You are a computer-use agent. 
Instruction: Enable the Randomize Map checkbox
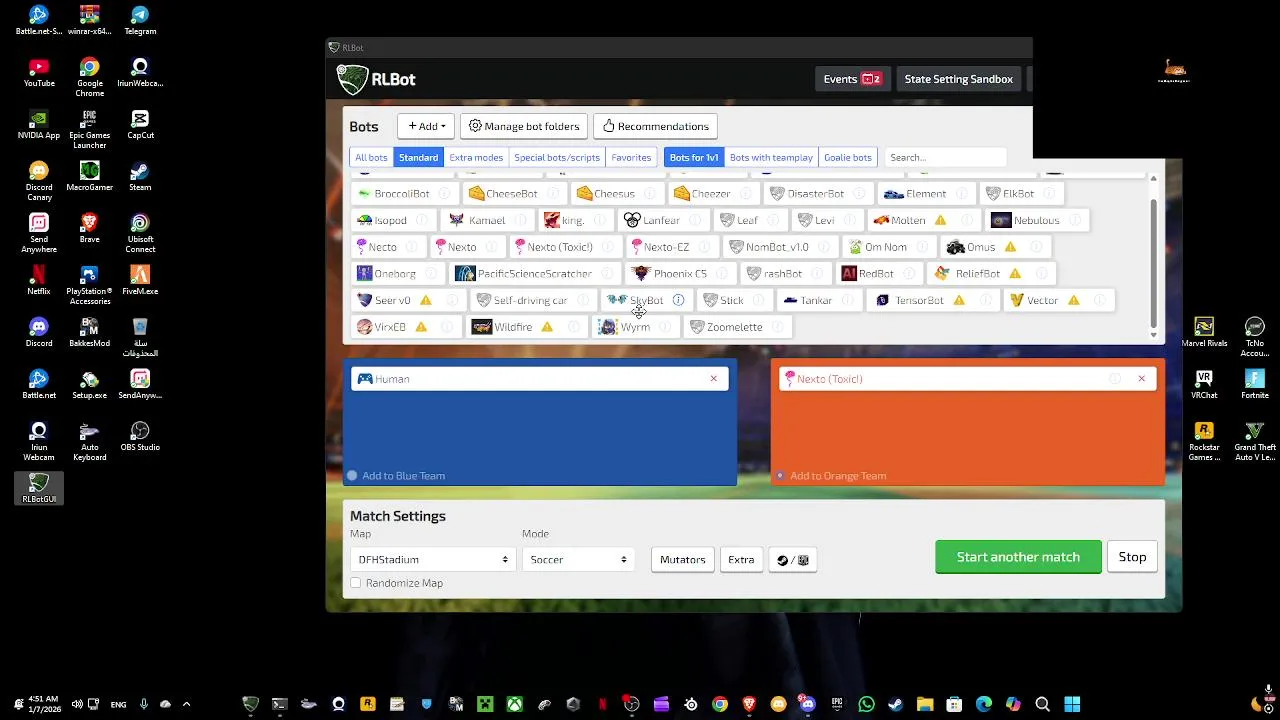pyautogui.click(x=355, y=583)
